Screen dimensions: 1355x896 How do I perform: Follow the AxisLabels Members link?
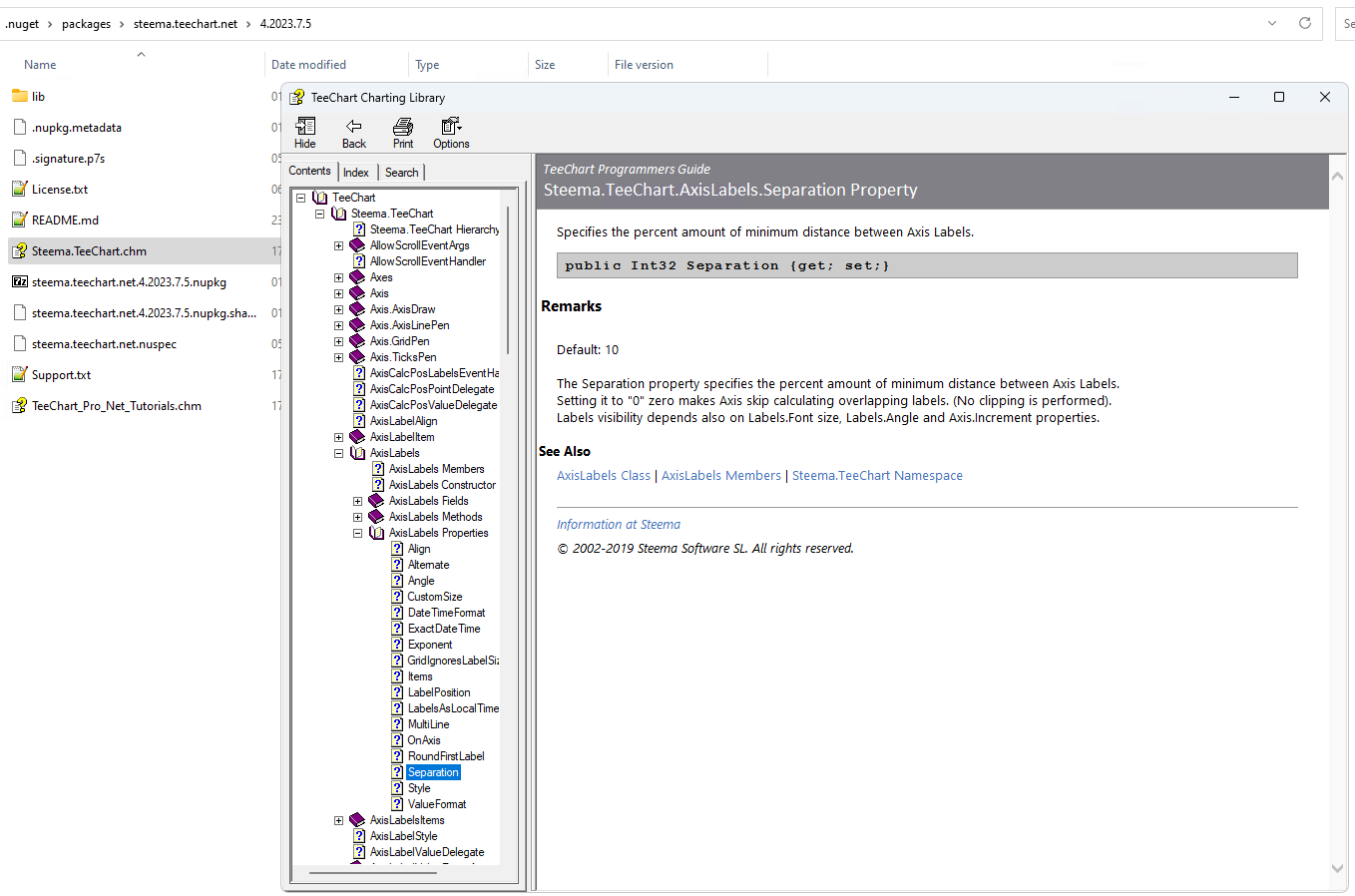(721, 476)
